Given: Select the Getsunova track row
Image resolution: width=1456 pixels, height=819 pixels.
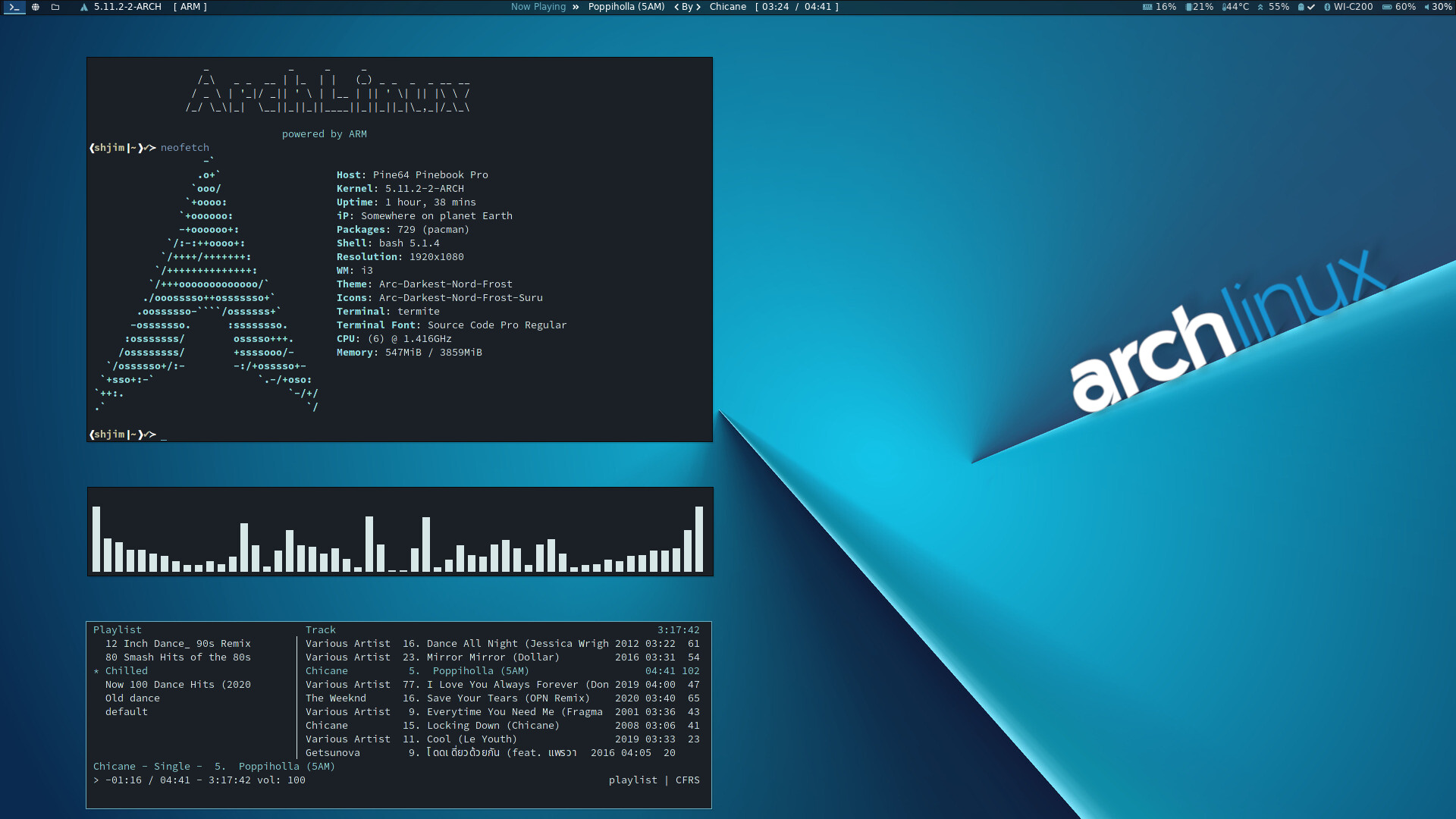Looking at the screenshot, I should [502, 753].
